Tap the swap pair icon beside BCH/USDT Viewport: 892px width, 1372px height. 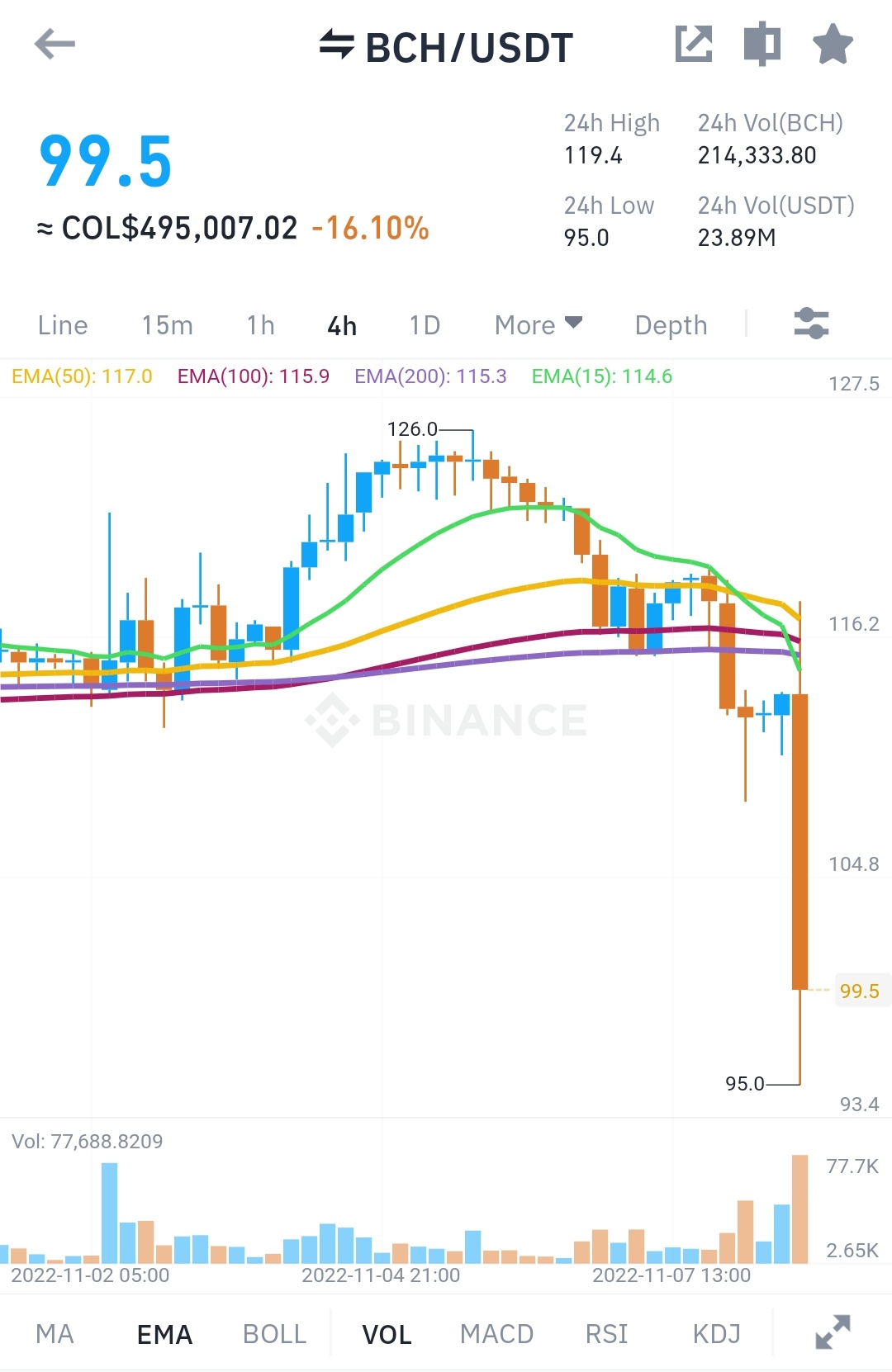point(336,45)
